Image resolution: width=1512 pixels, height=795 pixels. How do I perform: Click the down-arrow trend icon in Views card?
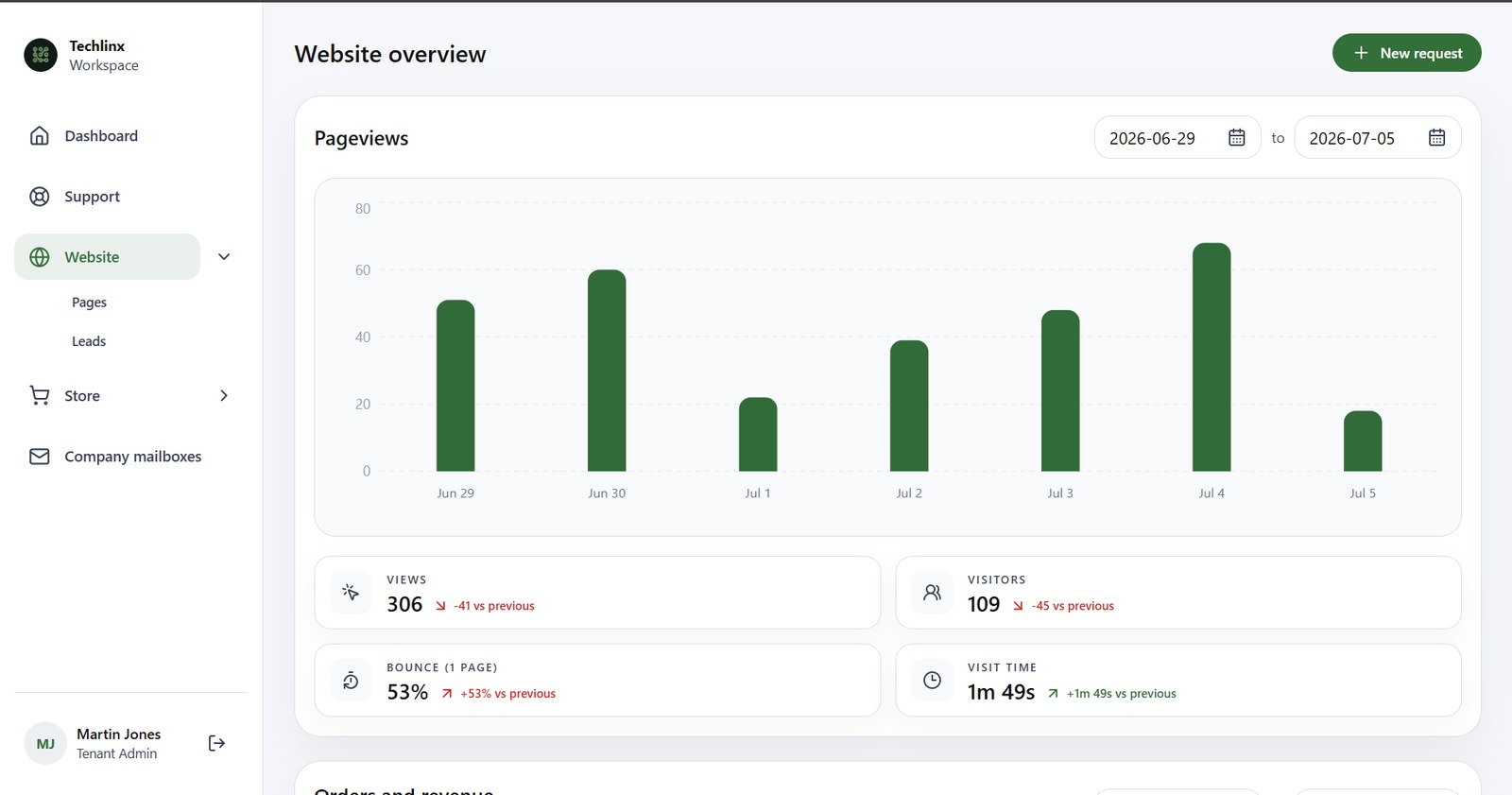440,606
